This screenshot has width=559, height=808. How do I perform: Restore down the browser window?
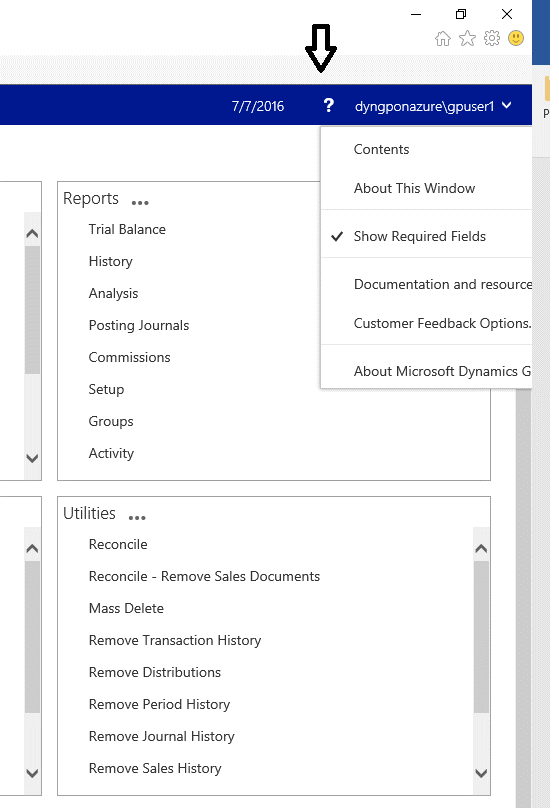click(x=461, y=14)
